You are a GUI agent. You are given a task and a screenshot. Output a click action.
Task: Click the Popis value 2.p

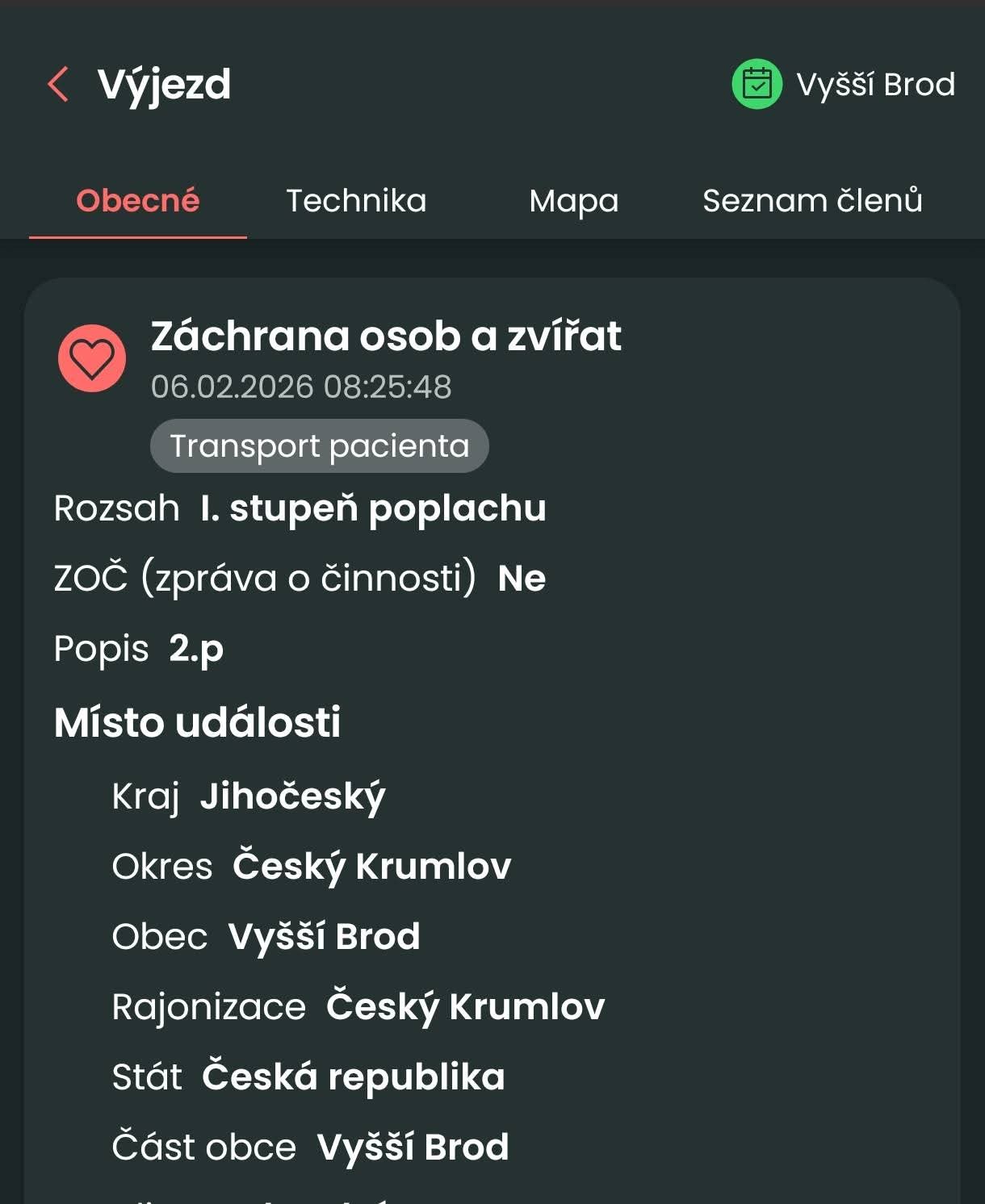tap(196, 649)
